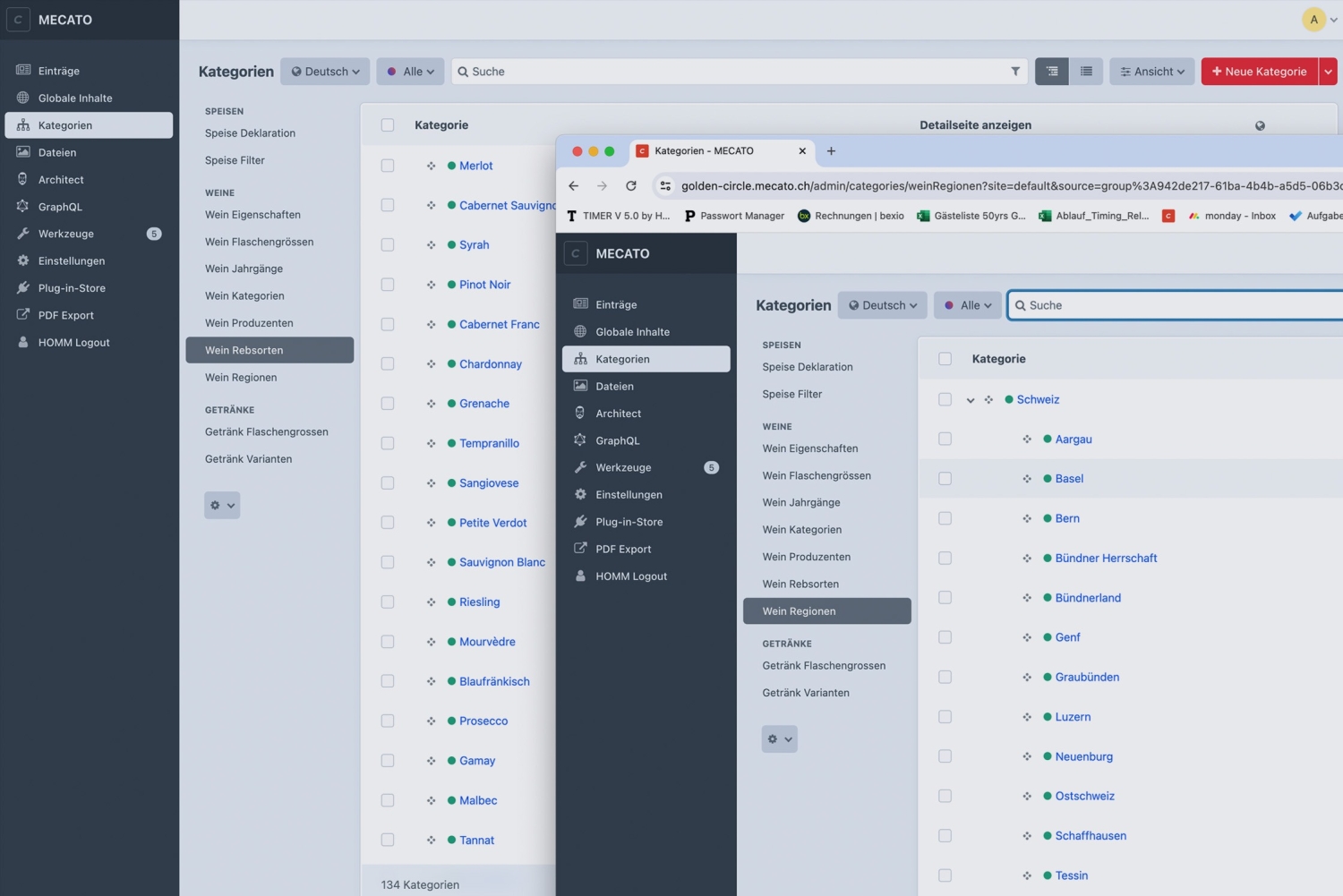Go back with the browser back arrow

pyautogui.click(x=574, y=186)
